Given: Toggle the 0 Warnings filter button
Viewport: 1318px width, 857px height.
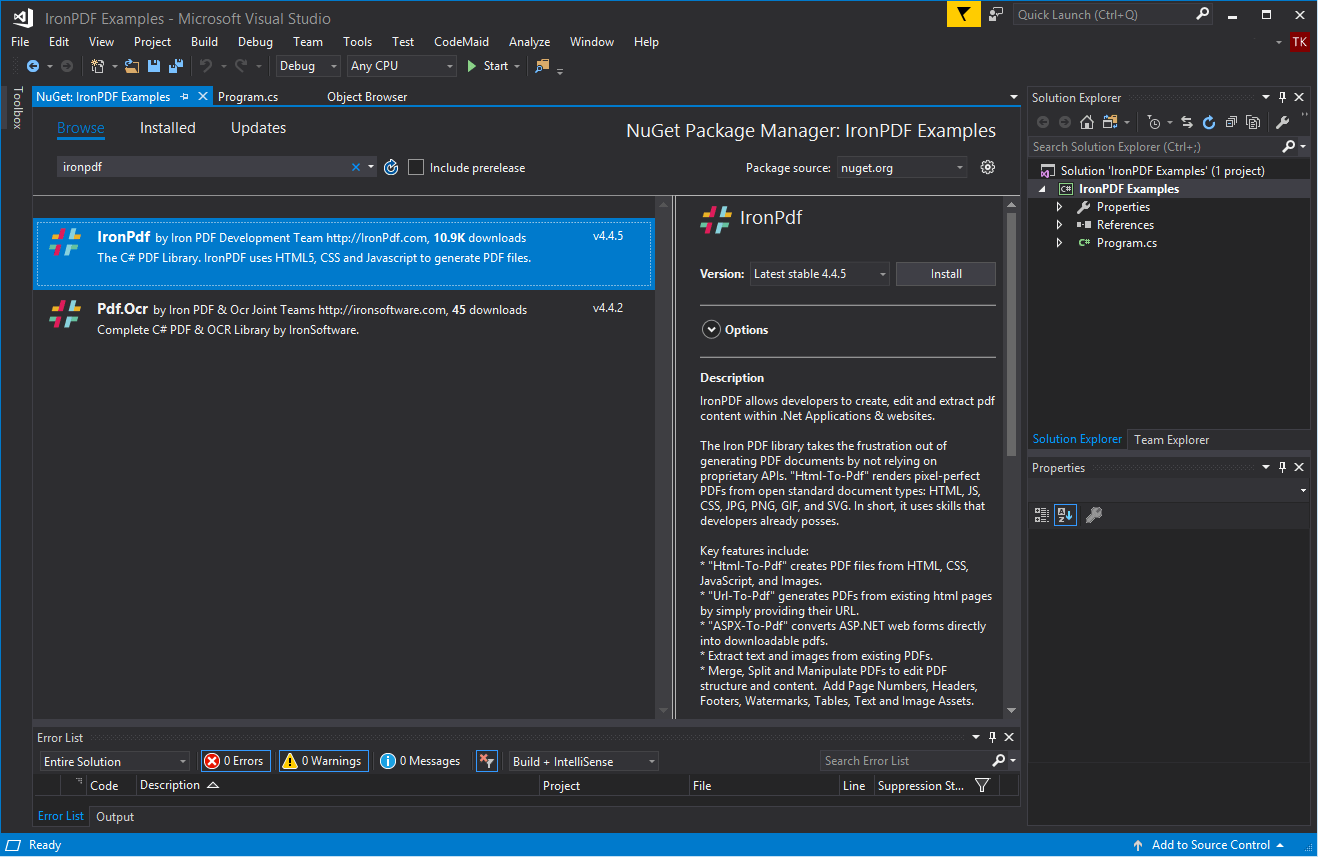Looking at the screenshot, I should [x=323, y=761].
